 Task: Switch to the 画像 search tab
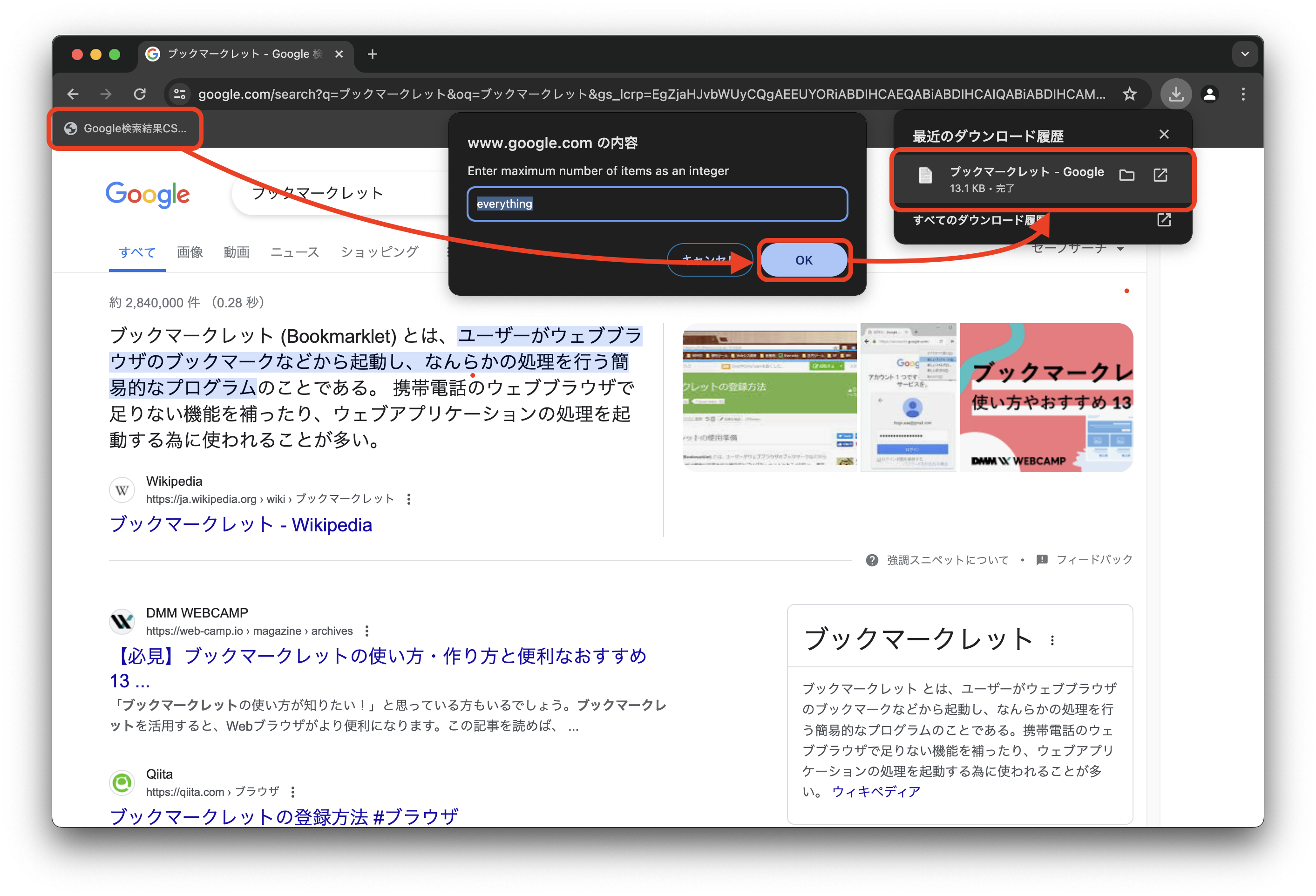pos(190,252)
